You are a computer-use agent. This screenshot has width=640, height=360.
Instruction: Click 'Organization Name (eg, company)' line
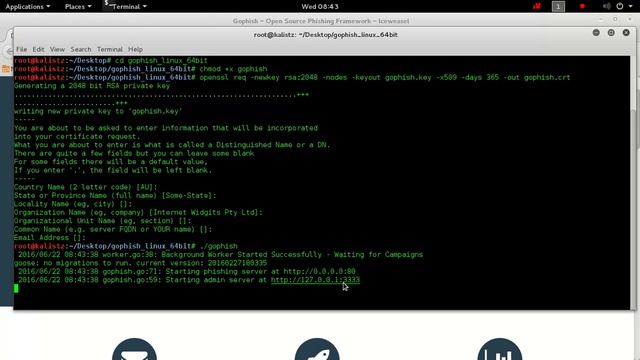click(138, 213)
